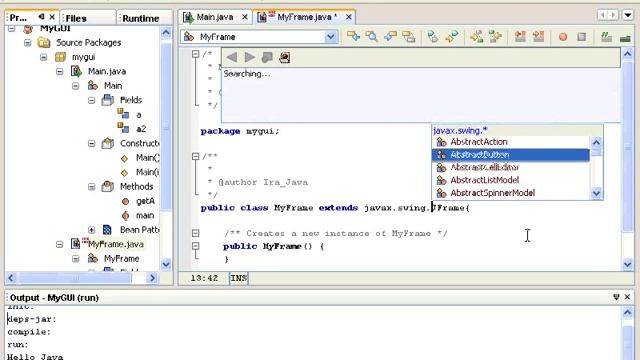Select MyFrame class node in tree
Viewport: 640px width, 360px height.
[121, 258]
